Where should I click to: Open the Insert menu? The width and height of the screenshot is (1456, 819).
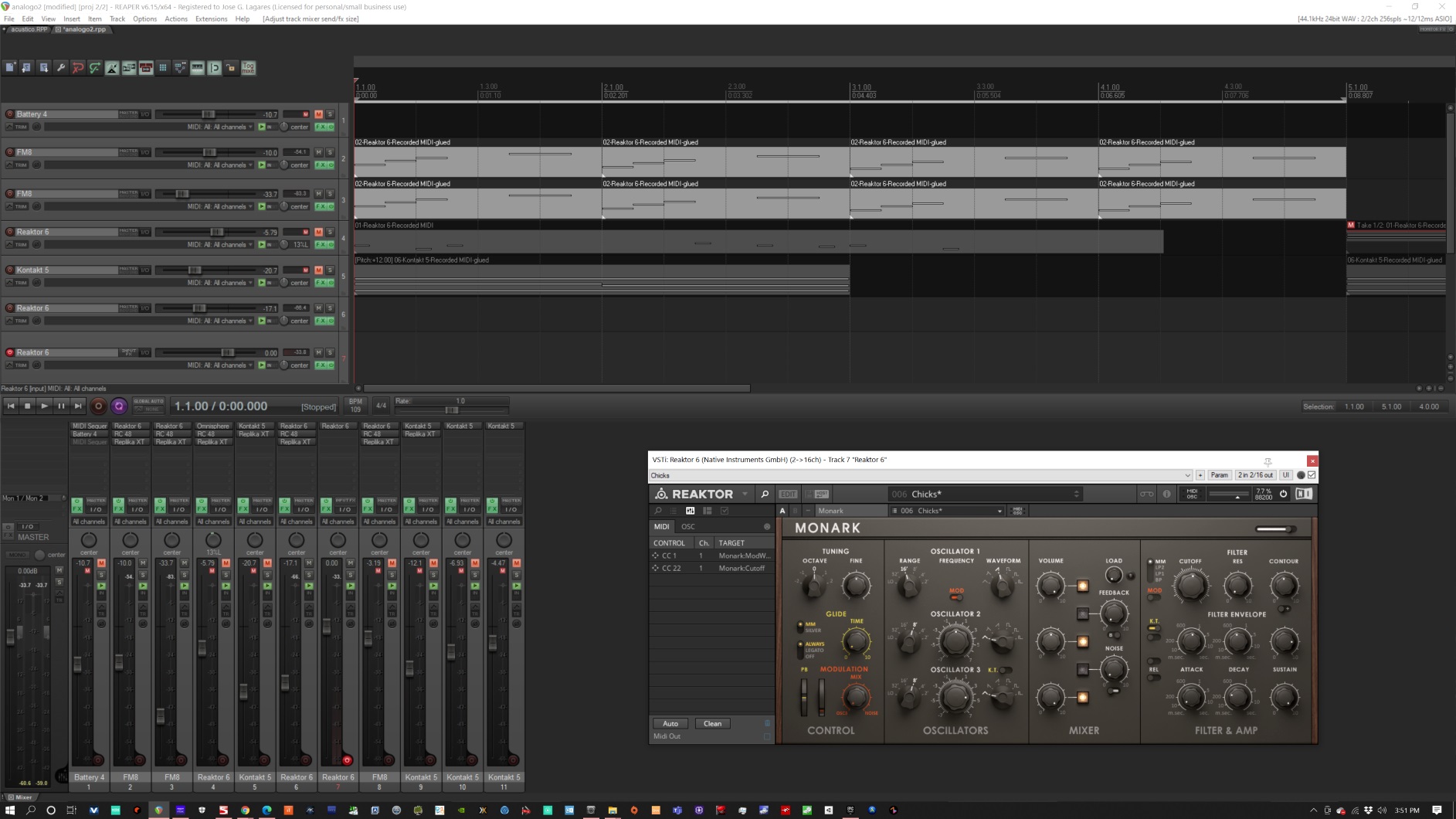point(72,19)
